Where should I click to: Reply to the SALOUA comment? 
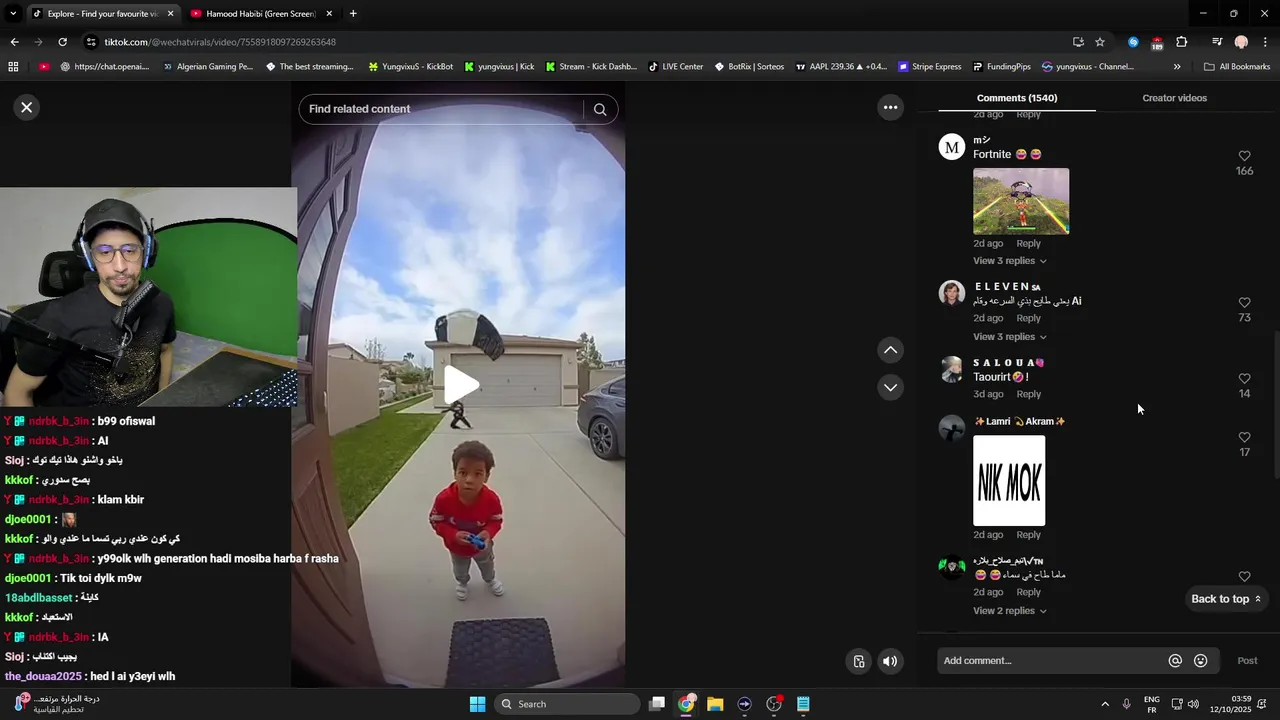pos(1028,394)
